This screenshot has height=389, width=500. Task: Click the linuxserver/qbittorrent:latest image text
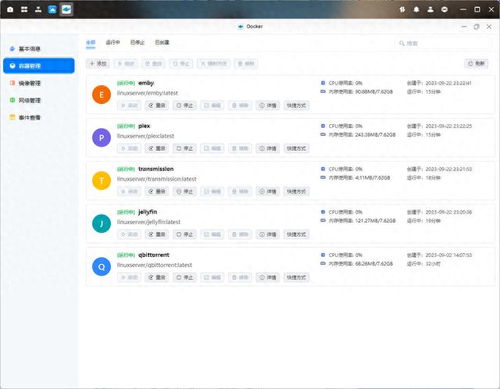(154, 265)
